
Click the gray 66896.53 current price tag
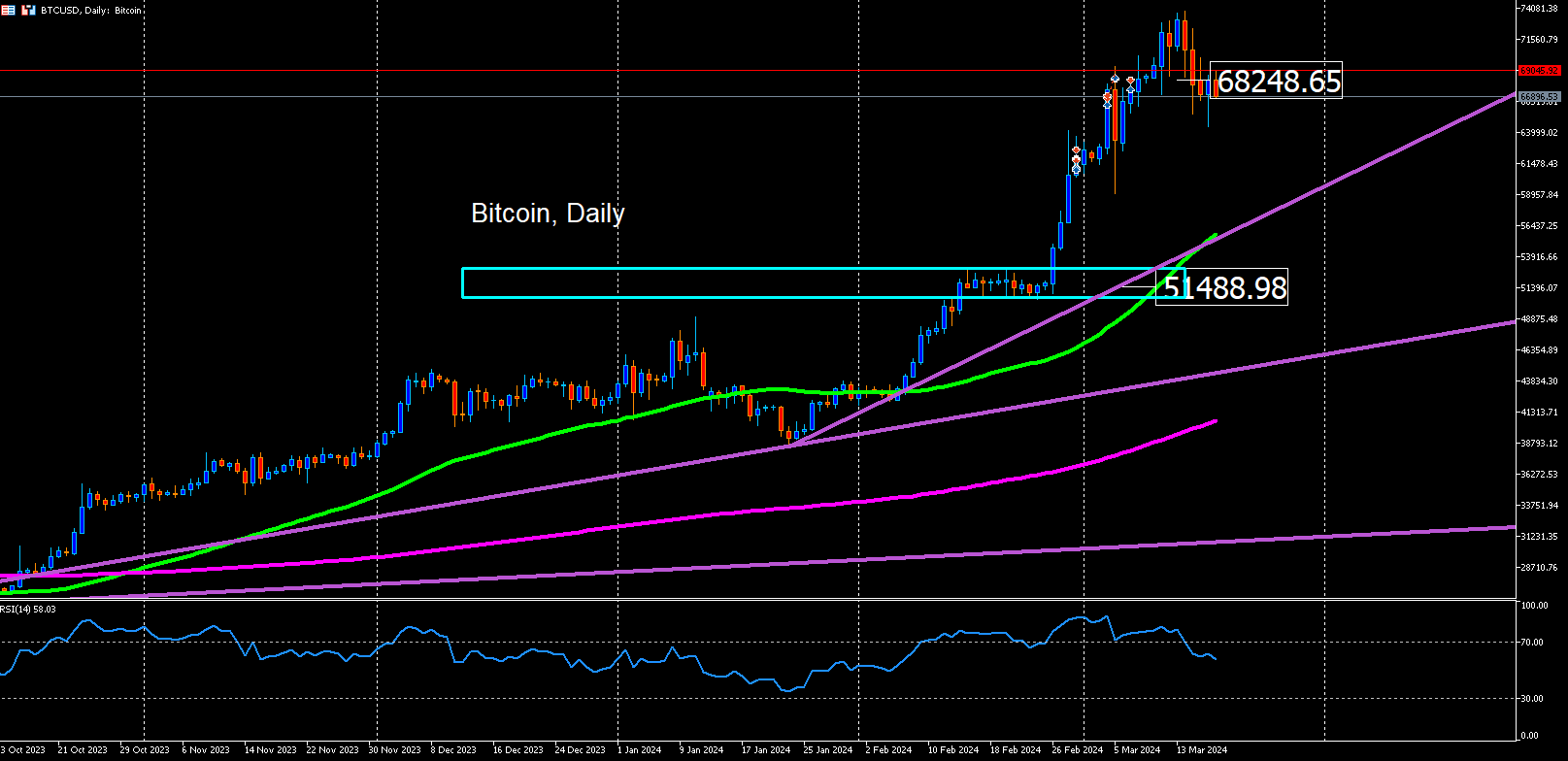pyautogui.click(x=1539, y=96)
